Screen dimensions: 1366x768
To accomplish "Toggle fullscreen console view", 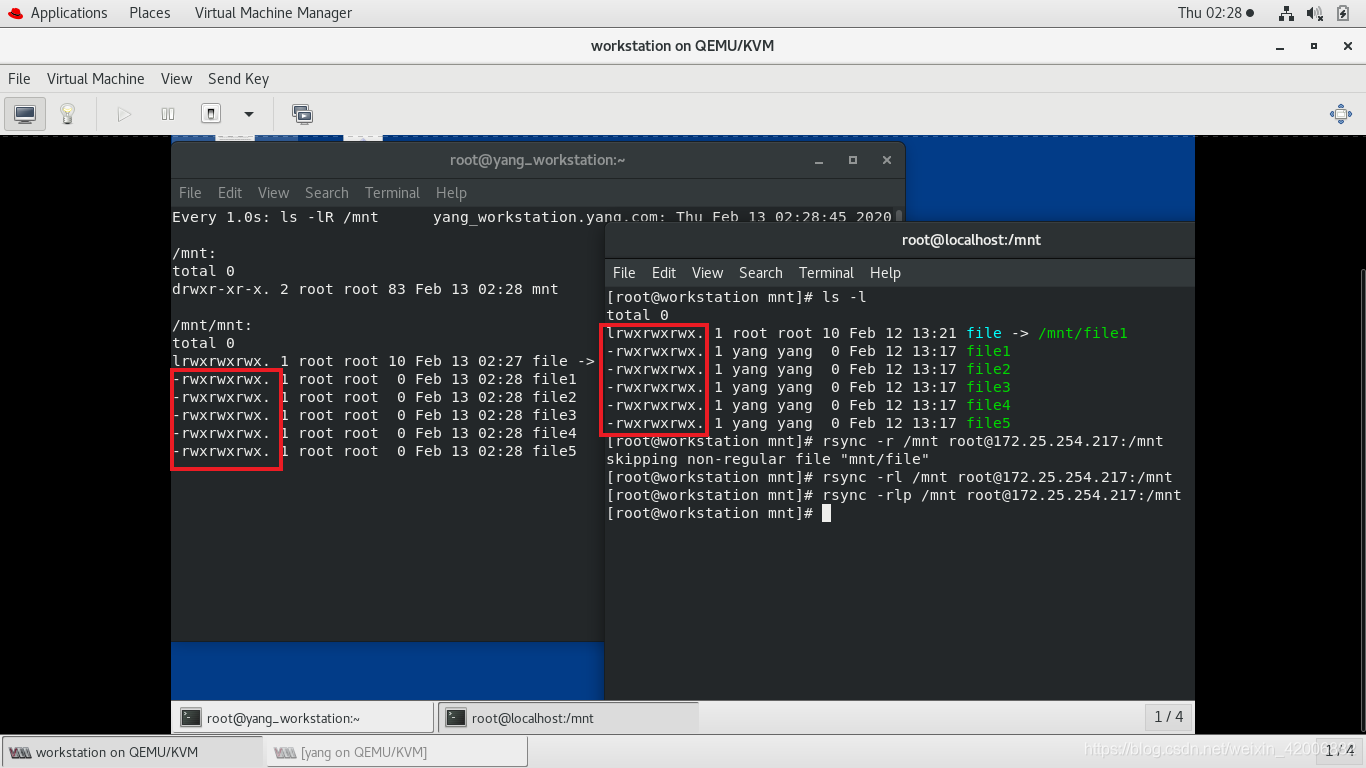I will (1340, 114).
